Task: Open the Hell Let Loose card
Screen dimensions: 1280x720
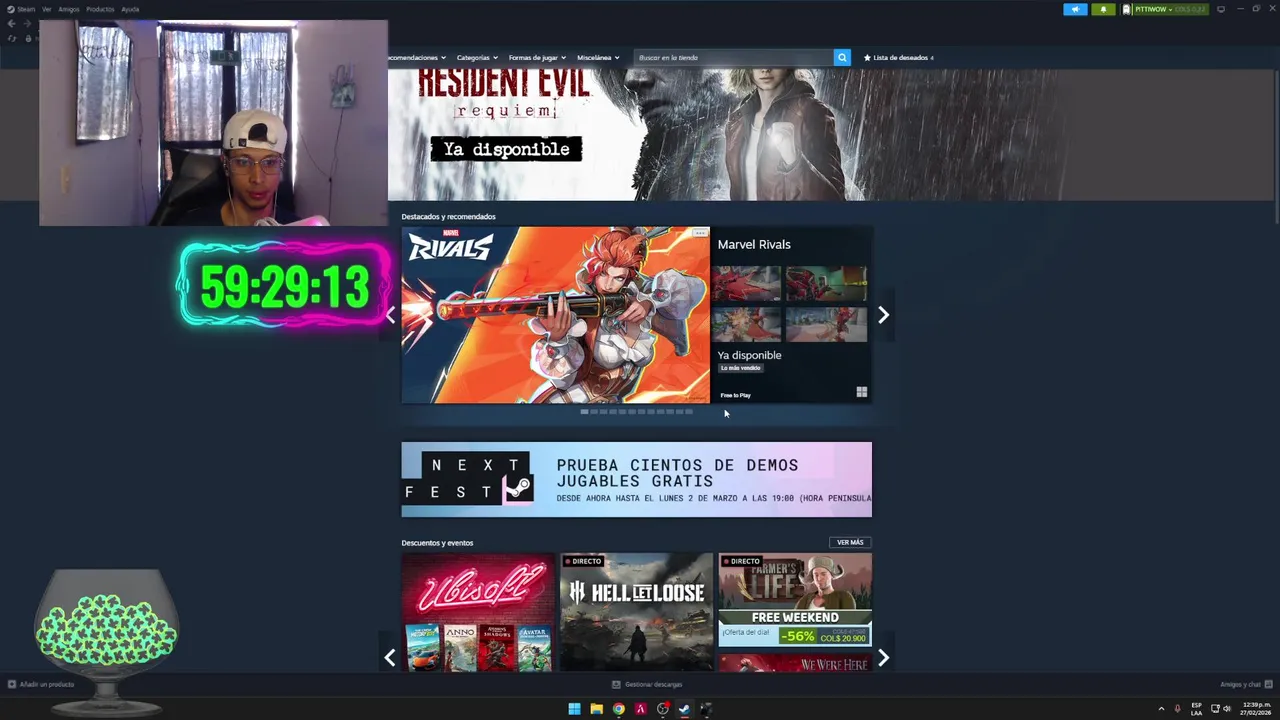Action: [x=636, y=612]
